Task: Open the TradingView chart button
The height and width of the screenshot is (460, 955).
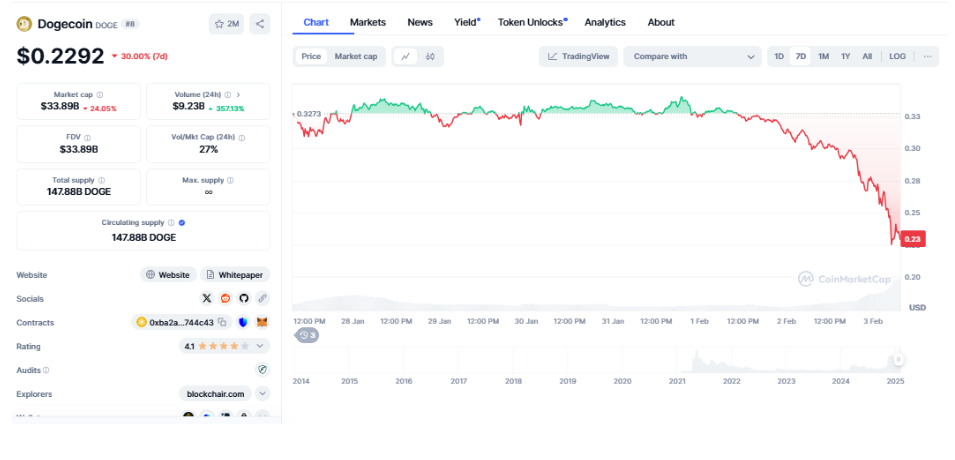Action: tap(579, 56)
